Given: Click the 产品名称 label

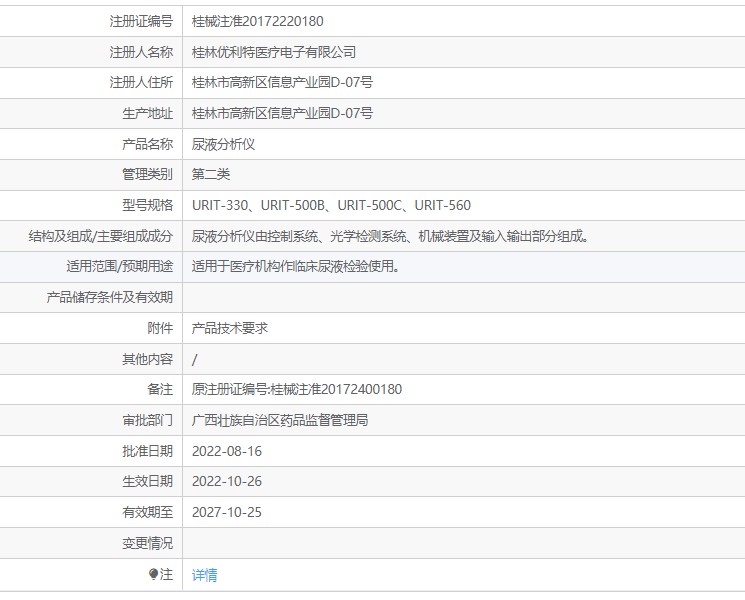Looking at the screenshot, I should point(148,144).
